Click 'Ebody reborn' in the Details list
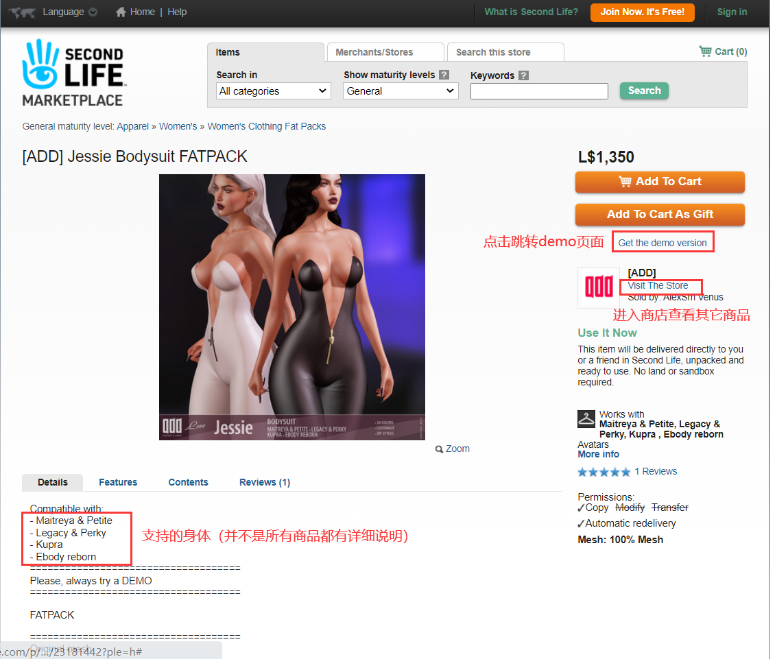Image resolution: width=770 pixels, height=659 pixels. [x=66, y=557]
